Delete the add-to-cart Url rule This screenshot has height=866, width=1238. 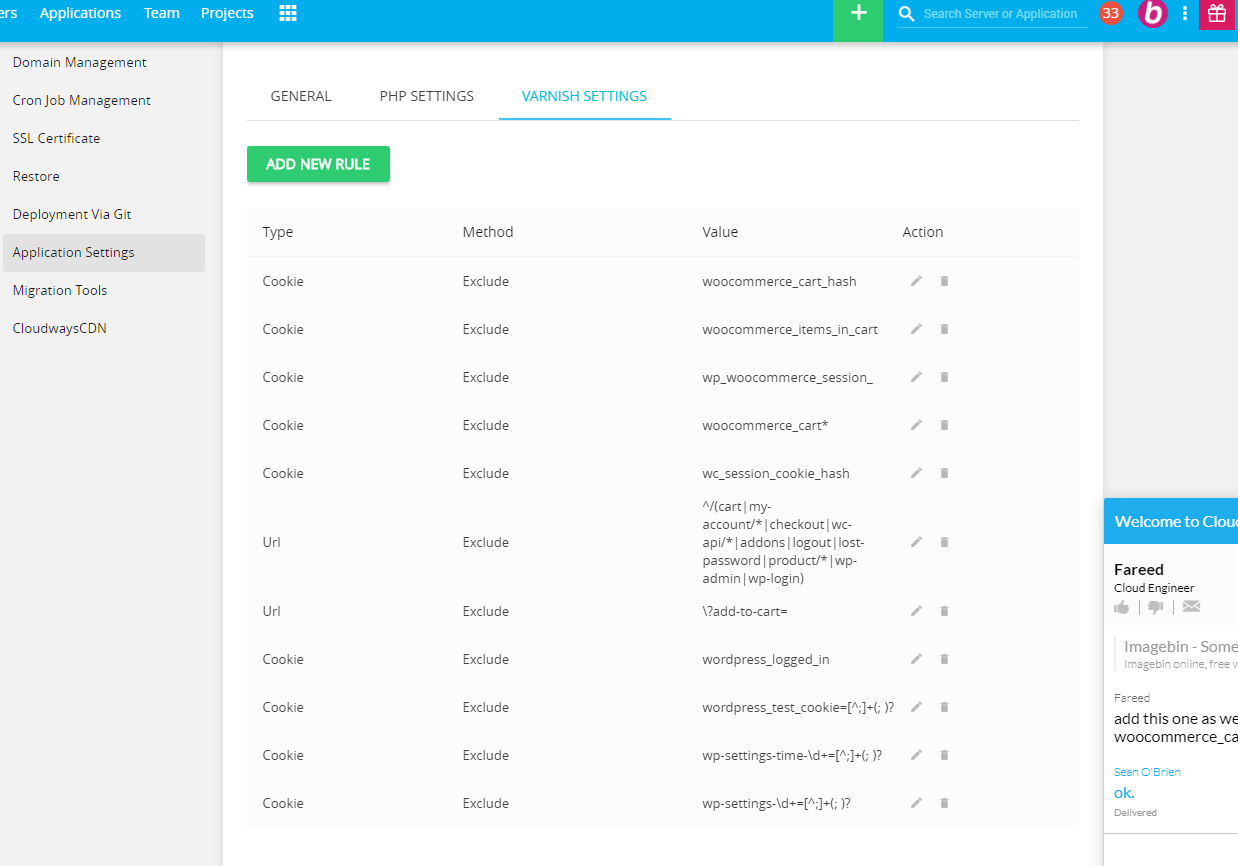point(944,611)
